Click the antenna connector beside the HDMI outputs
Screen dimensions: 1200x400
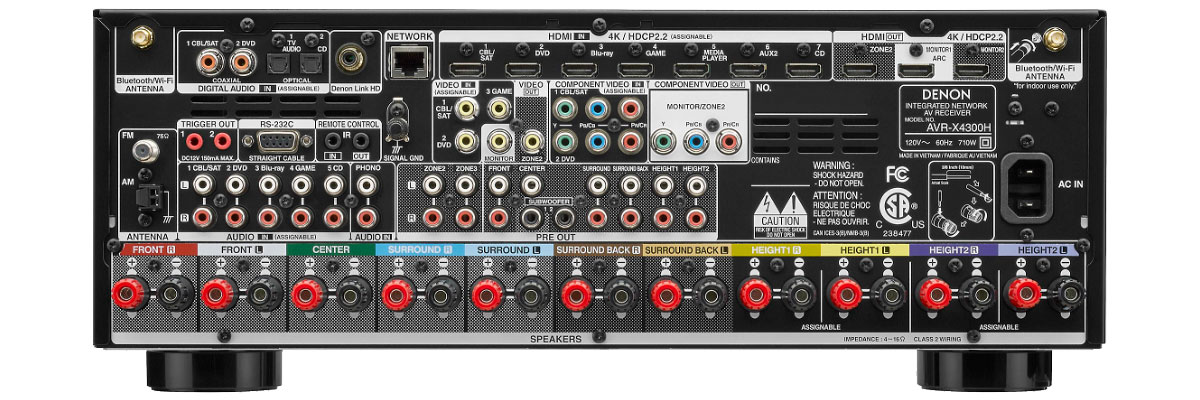(1053, 41)
